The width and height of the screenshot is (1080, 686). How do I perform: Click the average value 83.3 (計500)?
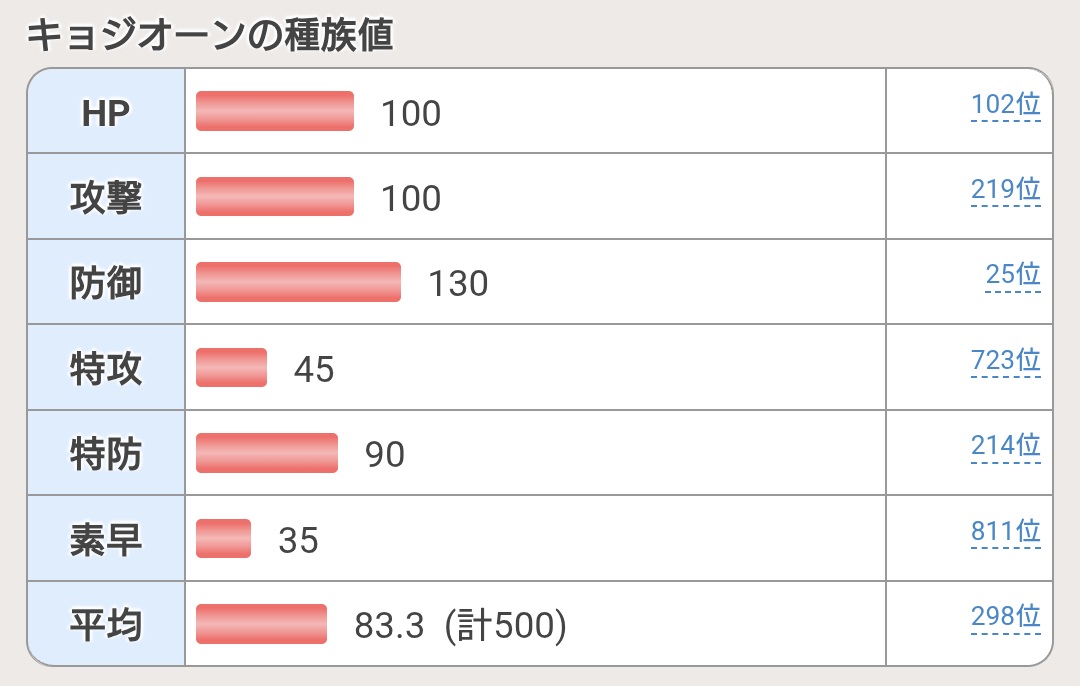click(460, 626)
